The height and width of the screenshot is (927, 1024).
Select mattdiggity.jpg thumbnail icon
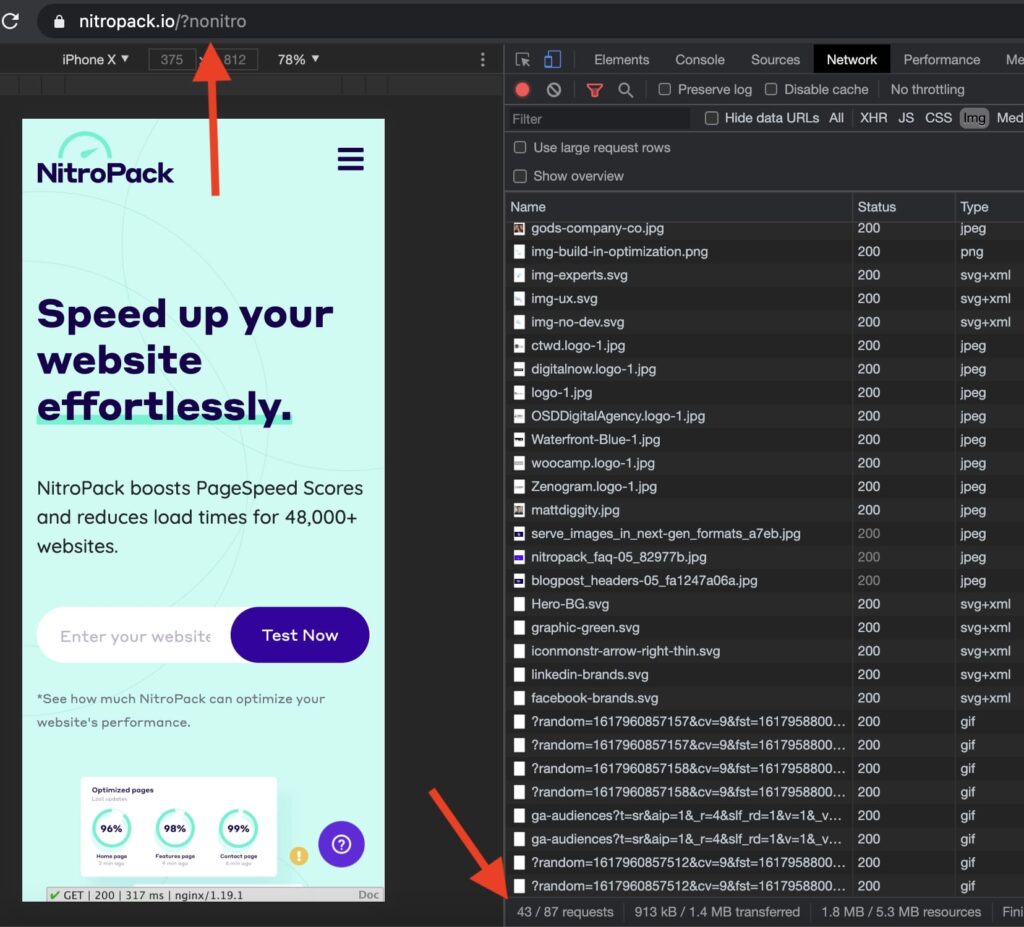point(519,510)
